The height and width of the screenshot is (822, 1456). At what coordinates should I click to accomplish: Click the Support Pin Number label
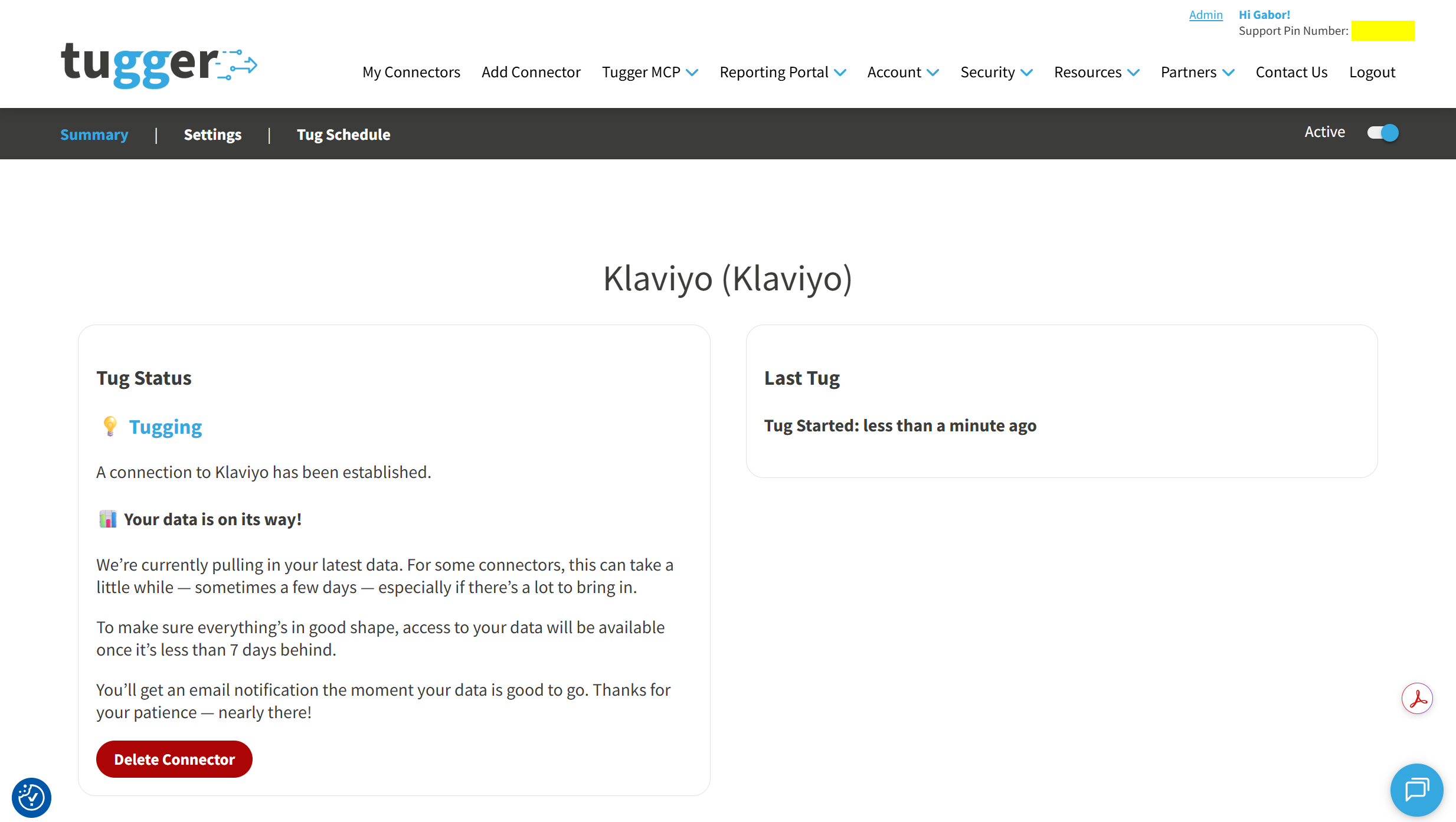click(1293, 31)
